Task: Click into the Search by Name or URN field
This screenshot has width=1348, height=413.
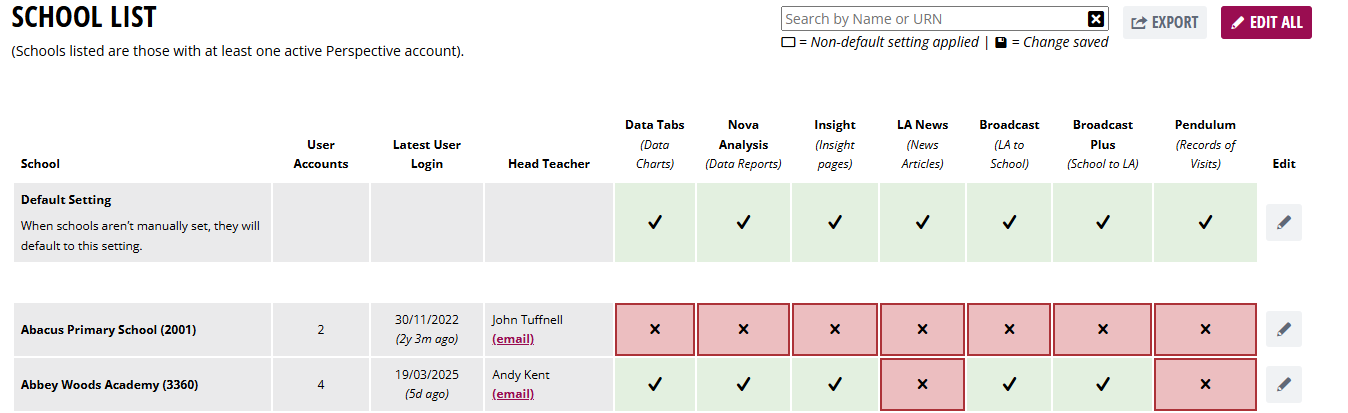Action: (932, 19)
